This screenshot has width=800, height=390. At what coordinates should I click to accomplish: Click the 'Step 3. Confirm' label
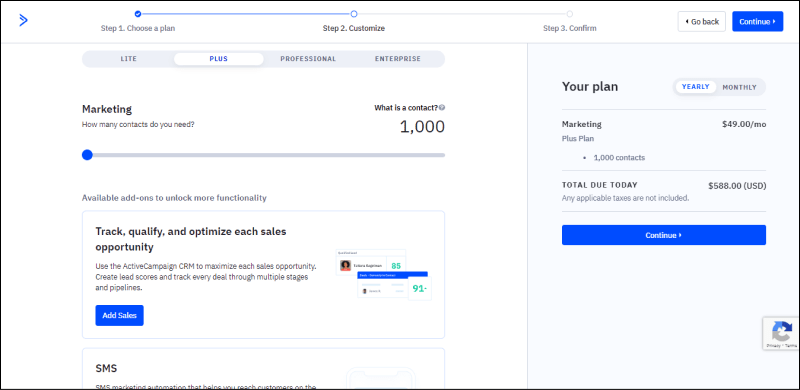pos(569,28)
